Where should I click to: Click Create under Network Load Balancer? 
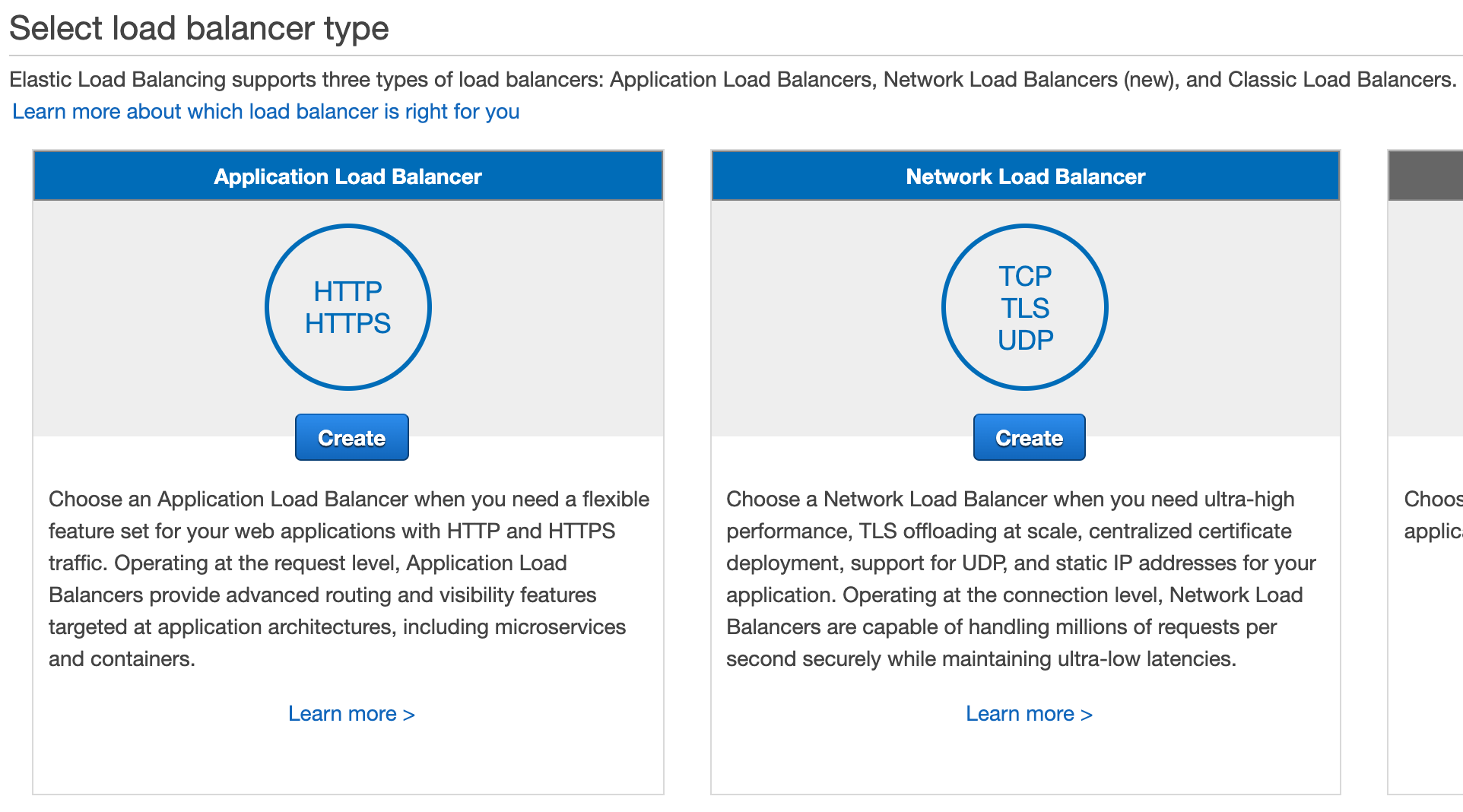(x=1029, y=437)
